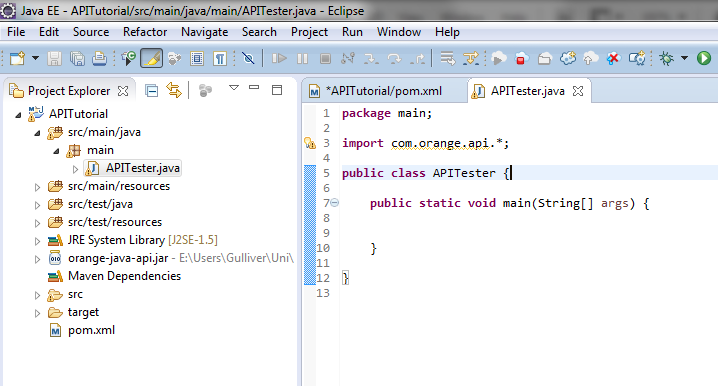This screenshot has height=386, width=718.
Task: Expand the orange-java-api.jar node
Action: click(x=38, y=259)
